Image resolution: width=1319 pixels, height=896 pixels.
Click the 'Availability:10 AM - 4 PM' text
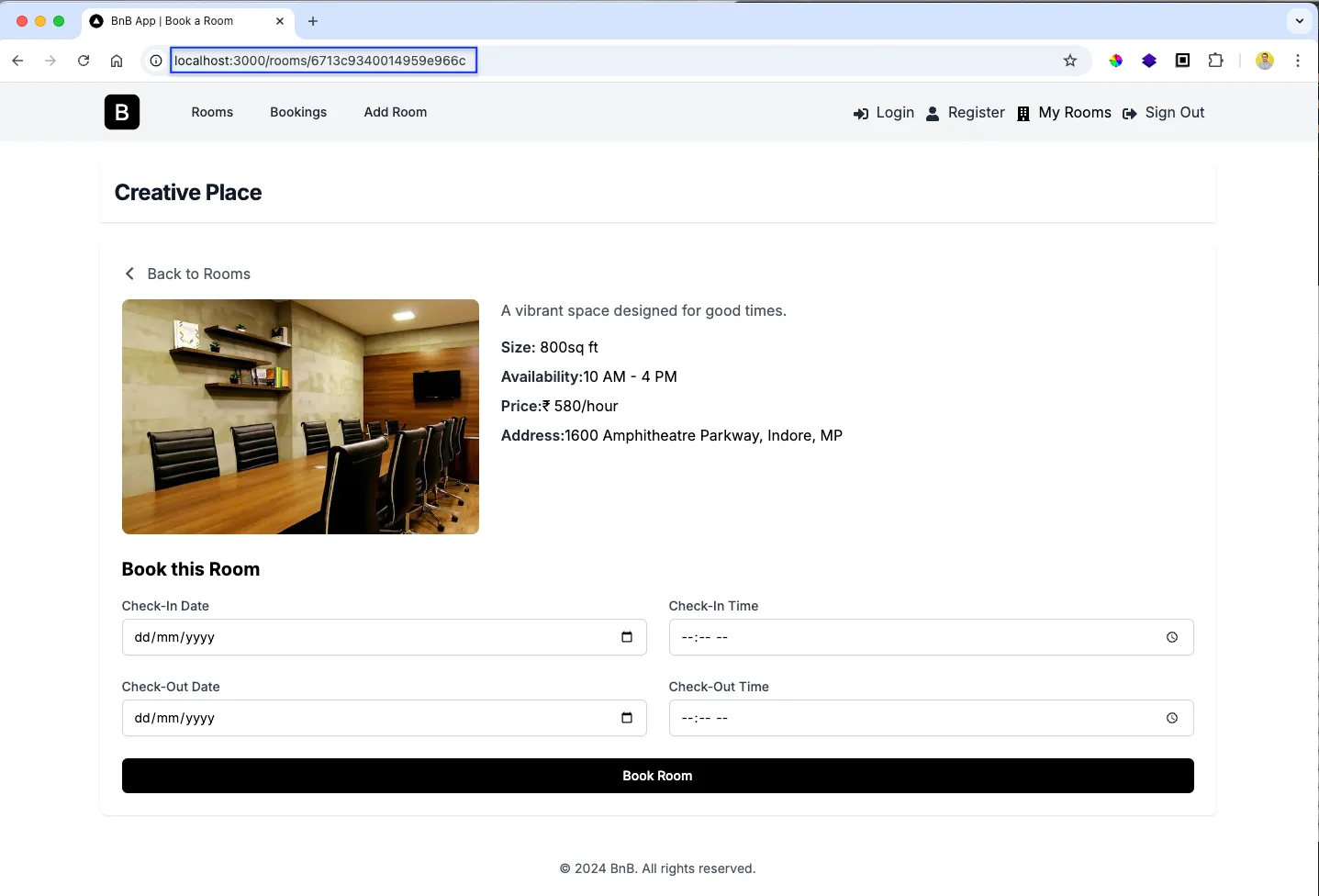coord(589,376)
